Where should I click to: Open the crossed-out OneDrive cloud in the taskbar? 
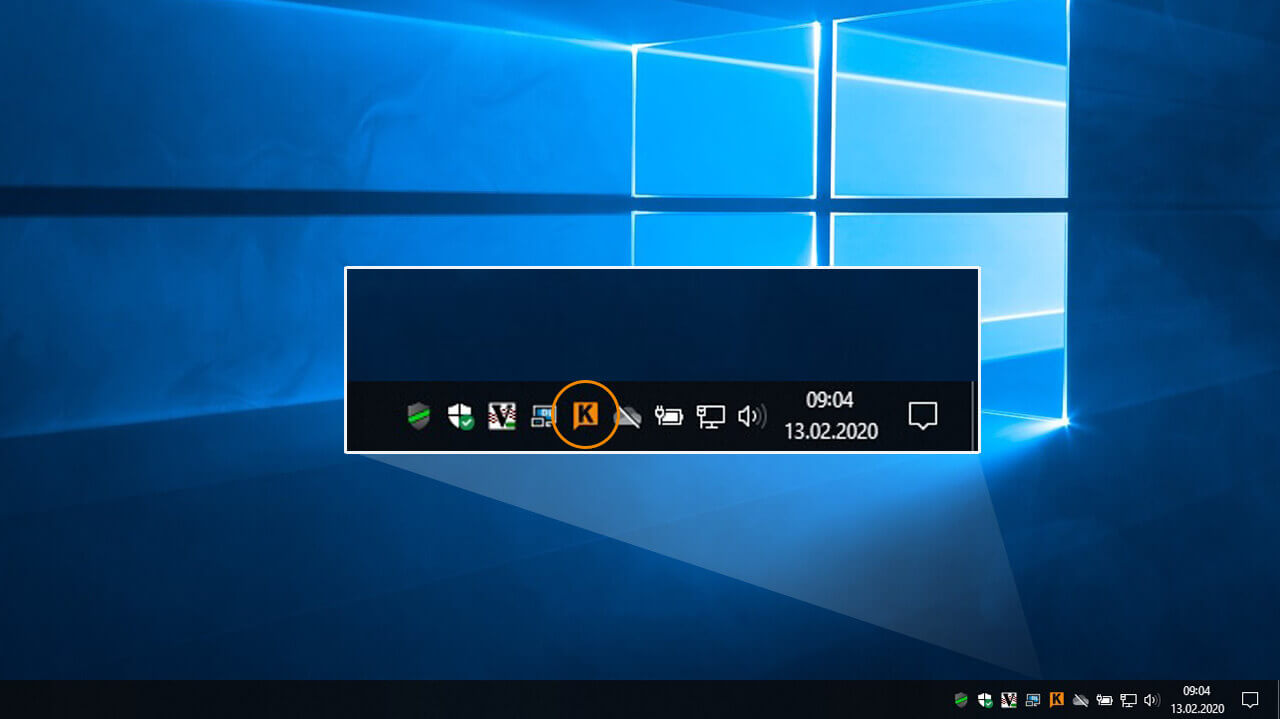click(1080, 700)
